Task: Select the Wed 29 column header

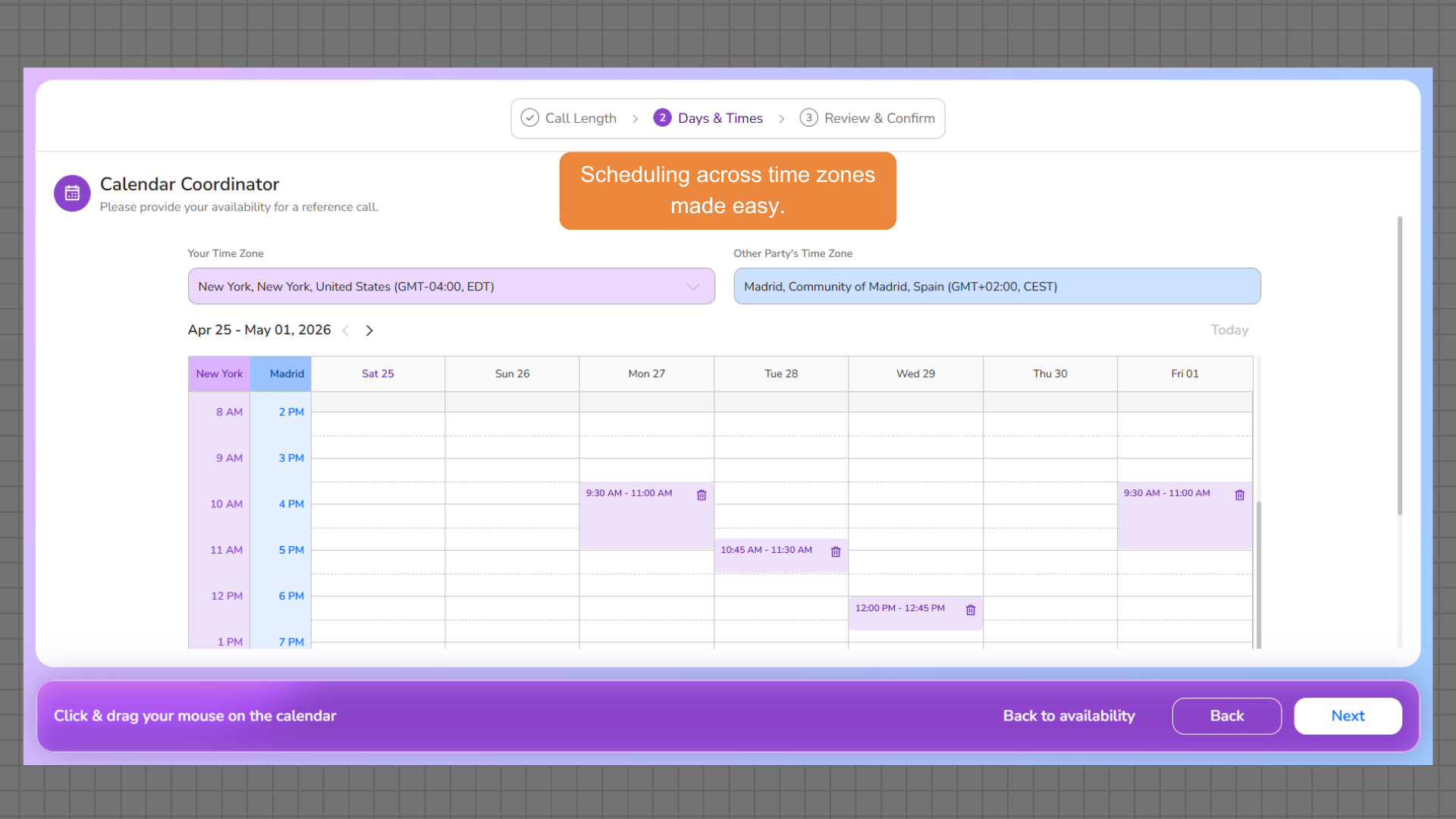Action: 915,374
